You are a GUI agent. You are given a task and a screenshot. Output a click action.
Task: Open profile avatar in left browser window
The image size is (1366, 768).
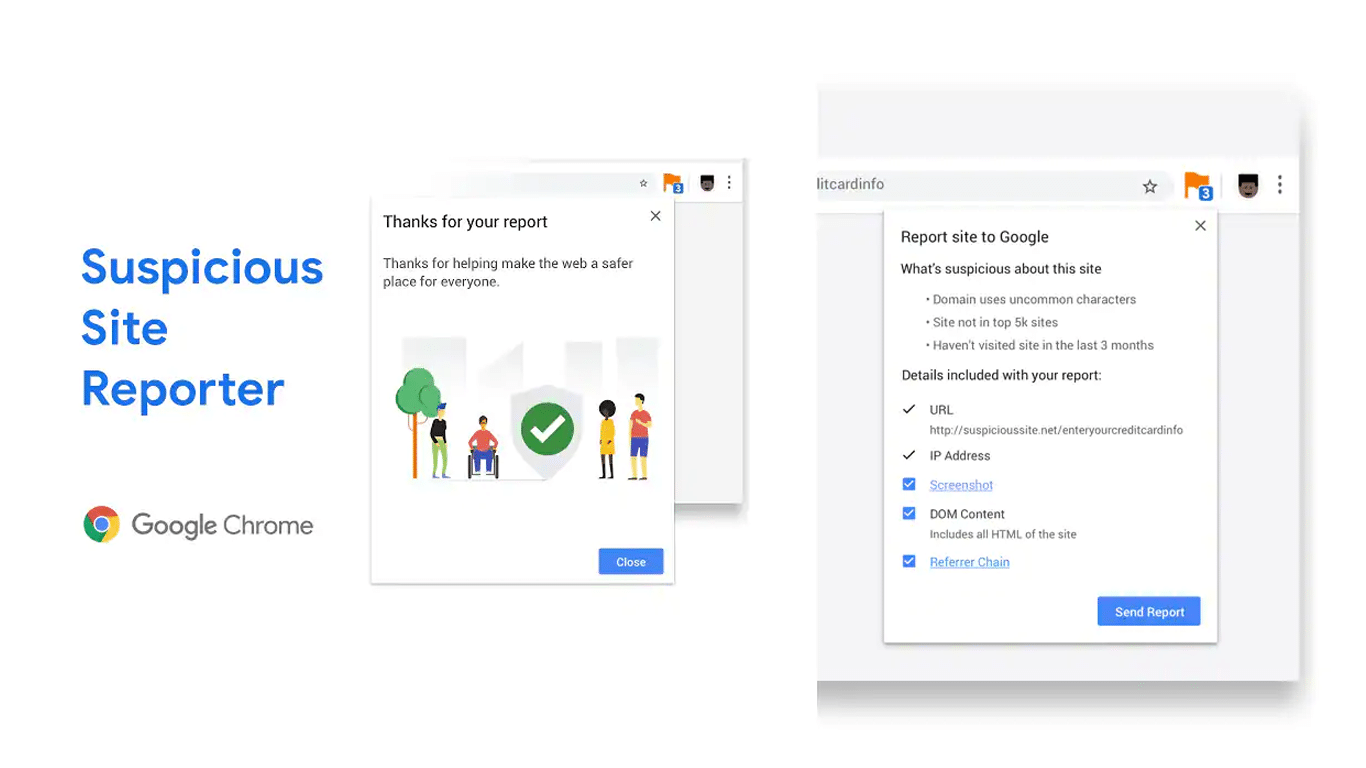707,183
